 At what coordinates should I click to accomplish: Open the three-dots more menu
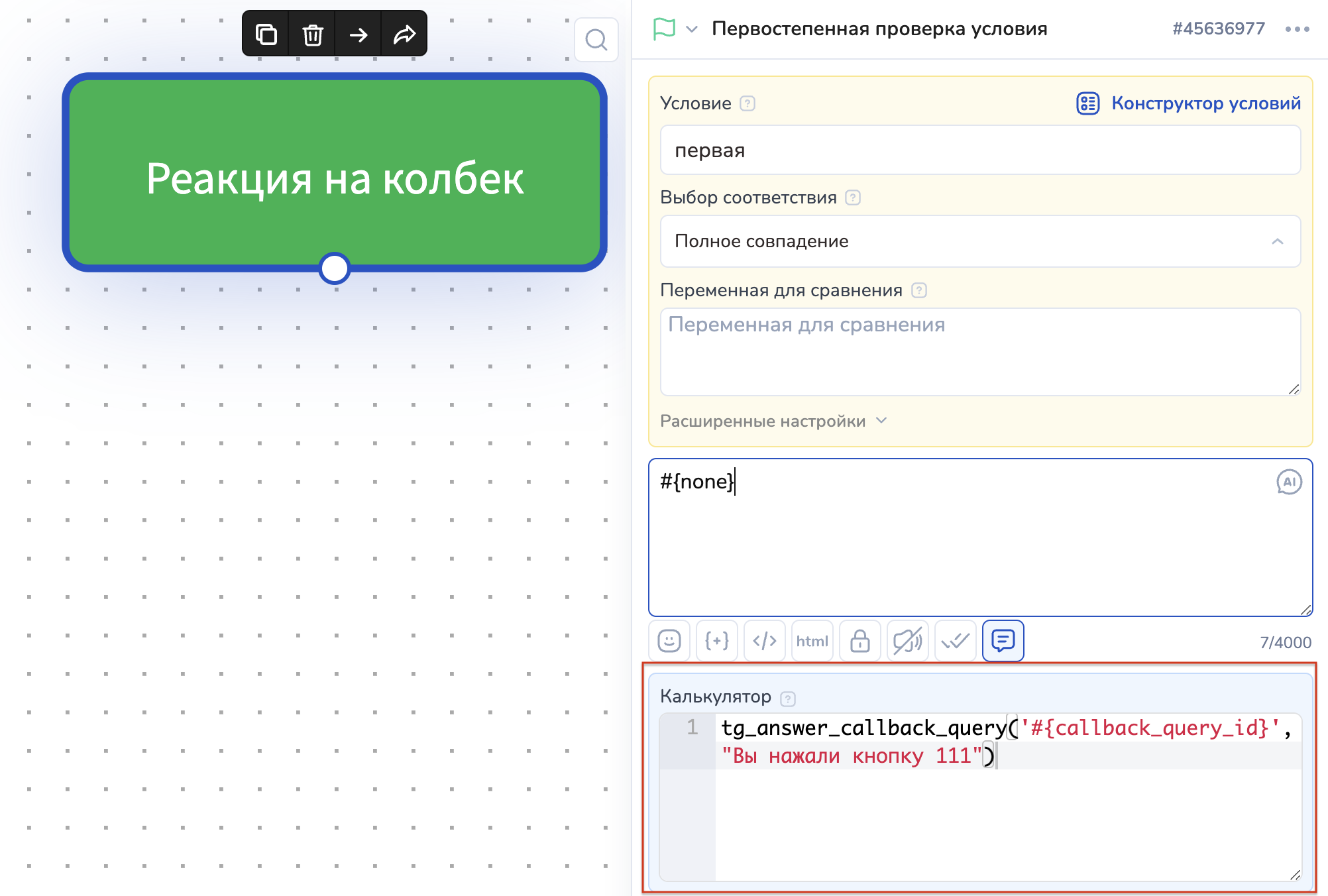1297,29
